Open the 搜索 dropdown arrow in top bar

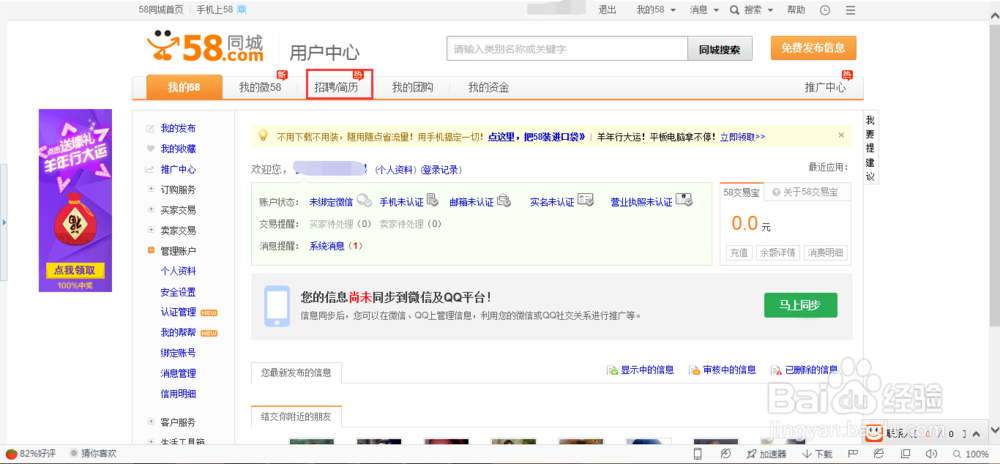click(x=770, y=11)
